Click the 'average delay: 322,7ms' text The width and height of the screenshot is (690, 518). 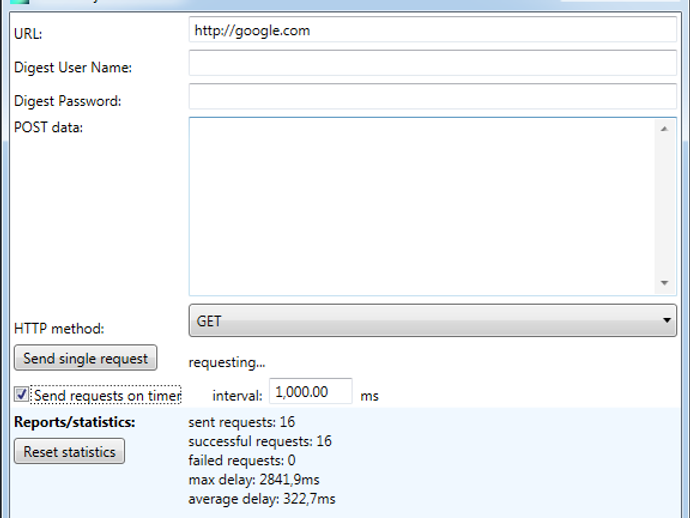262,499
